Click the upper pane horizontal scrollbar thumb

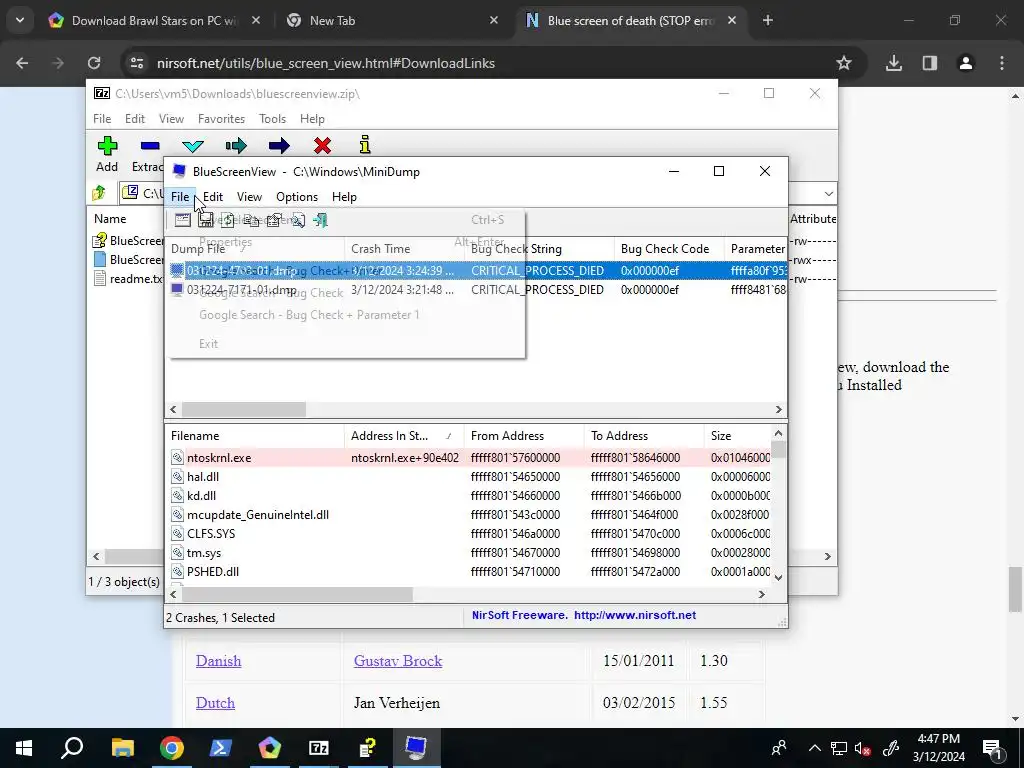click(x=244, y=409)
